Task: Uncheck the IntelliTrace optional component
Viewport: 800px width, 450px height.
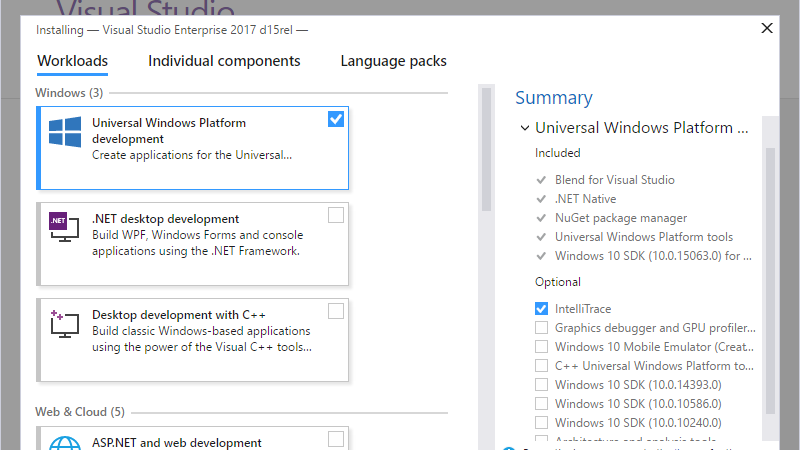Action: (x=541, y=309)
